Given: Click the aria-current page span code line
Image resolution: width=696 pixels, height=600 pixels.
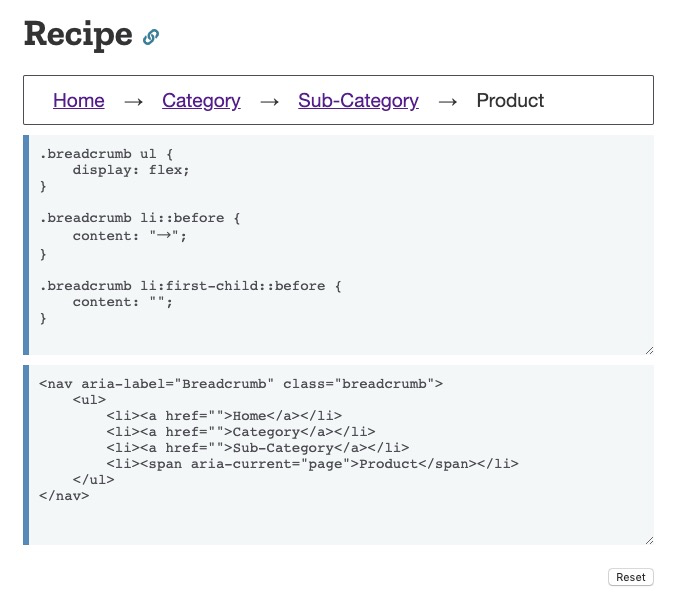Looking at the screenshot, I should coord(312,464).
